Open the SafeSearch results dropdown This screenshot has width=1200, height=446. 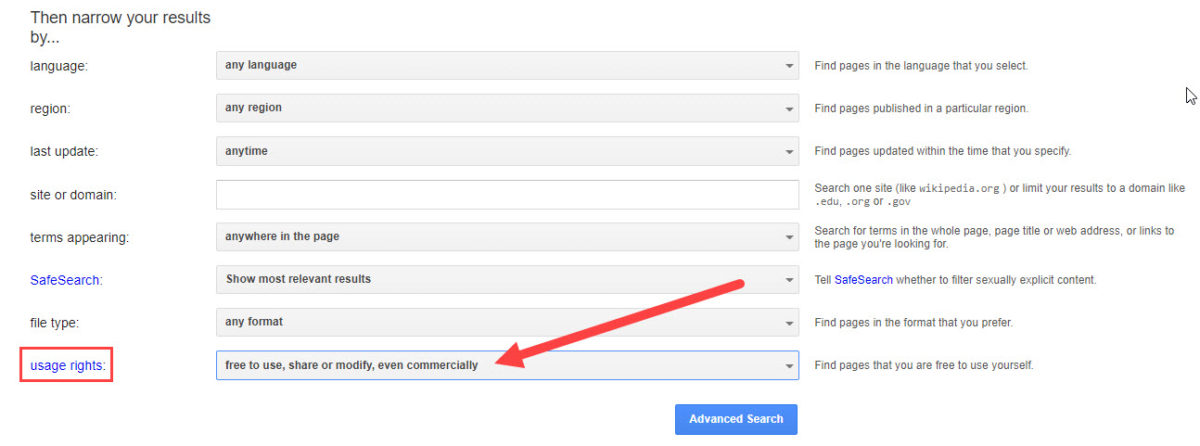[507, 279]
